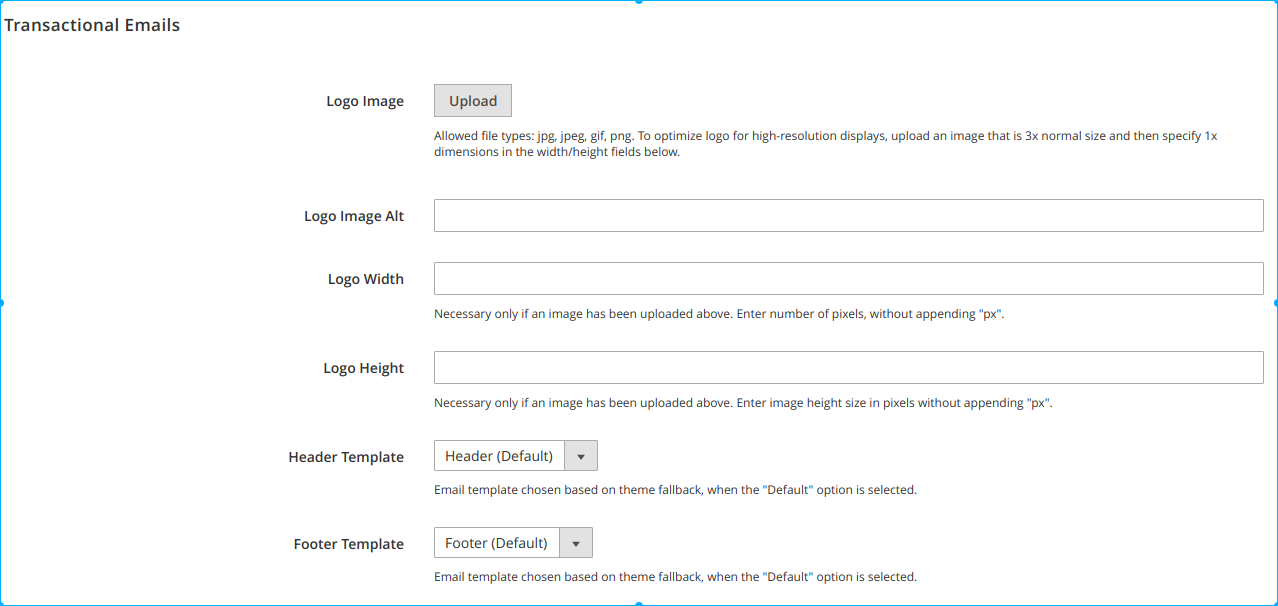This screenshot has height=606, width=1278.
Task: Click the Upload button for Logo Image
Action: tap(472, 101)
